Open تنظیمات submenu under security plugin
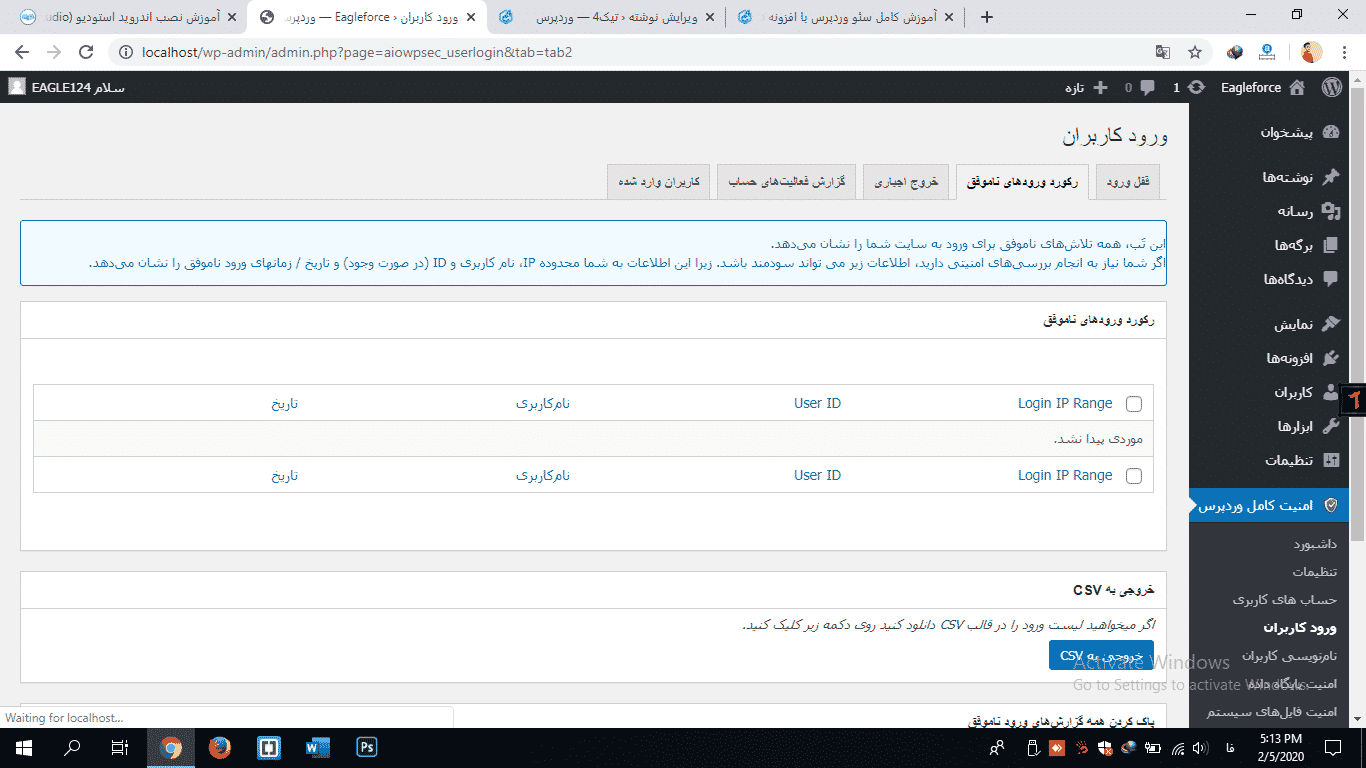This screenshot has height=768, width=1366. 1314,572
